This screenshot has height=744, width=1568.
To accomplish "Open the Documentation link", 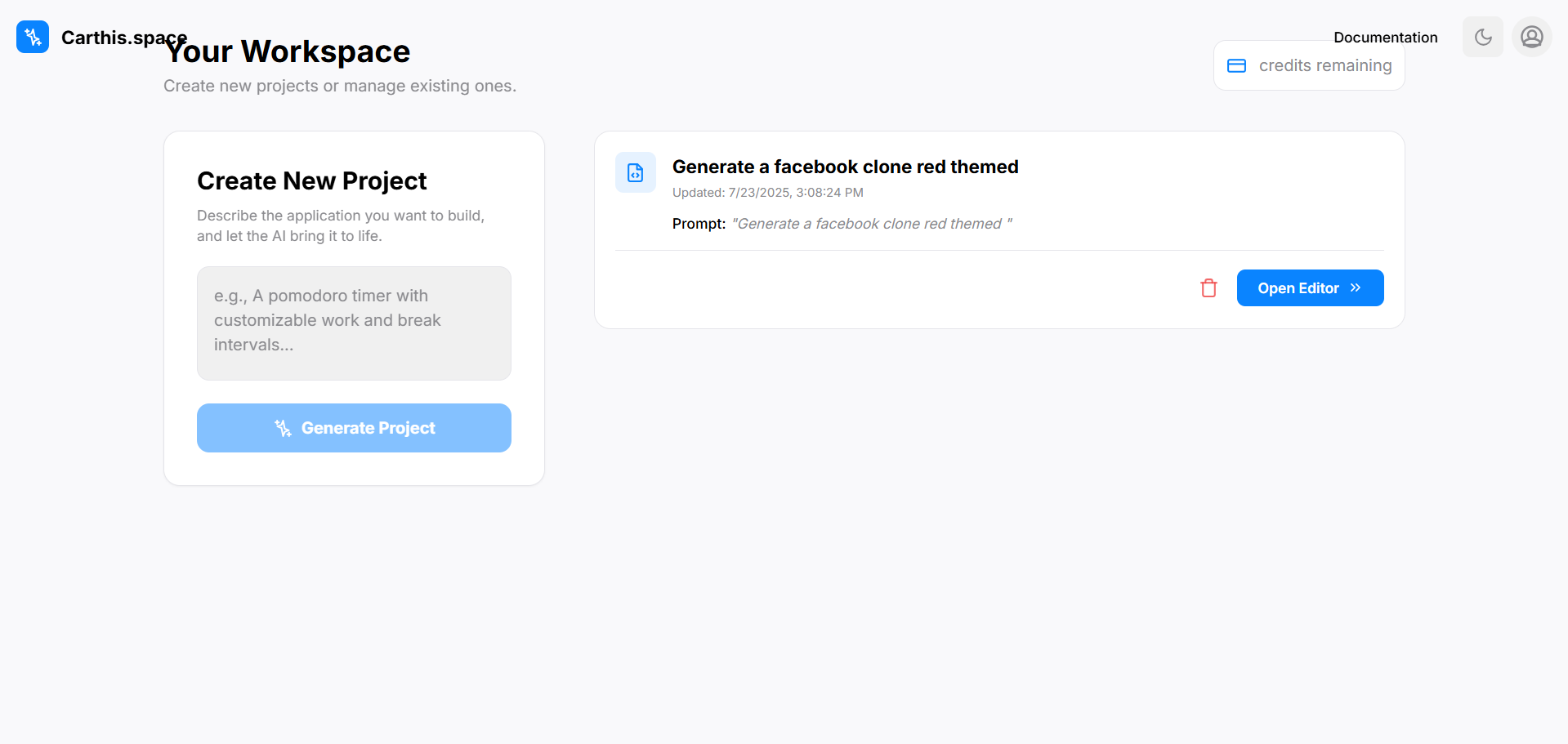I will (x=1386, y=37).
